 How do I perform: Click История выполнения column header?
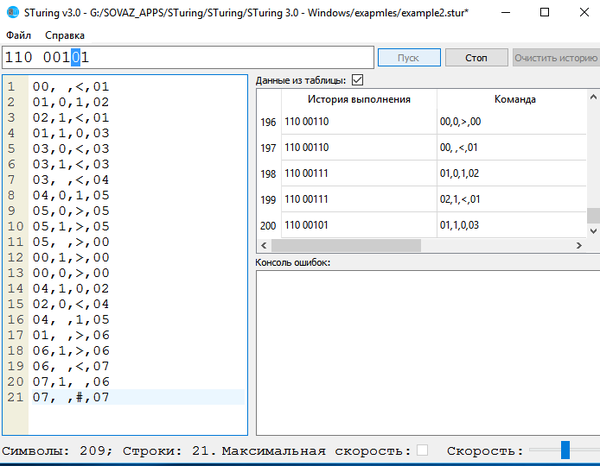359,99
